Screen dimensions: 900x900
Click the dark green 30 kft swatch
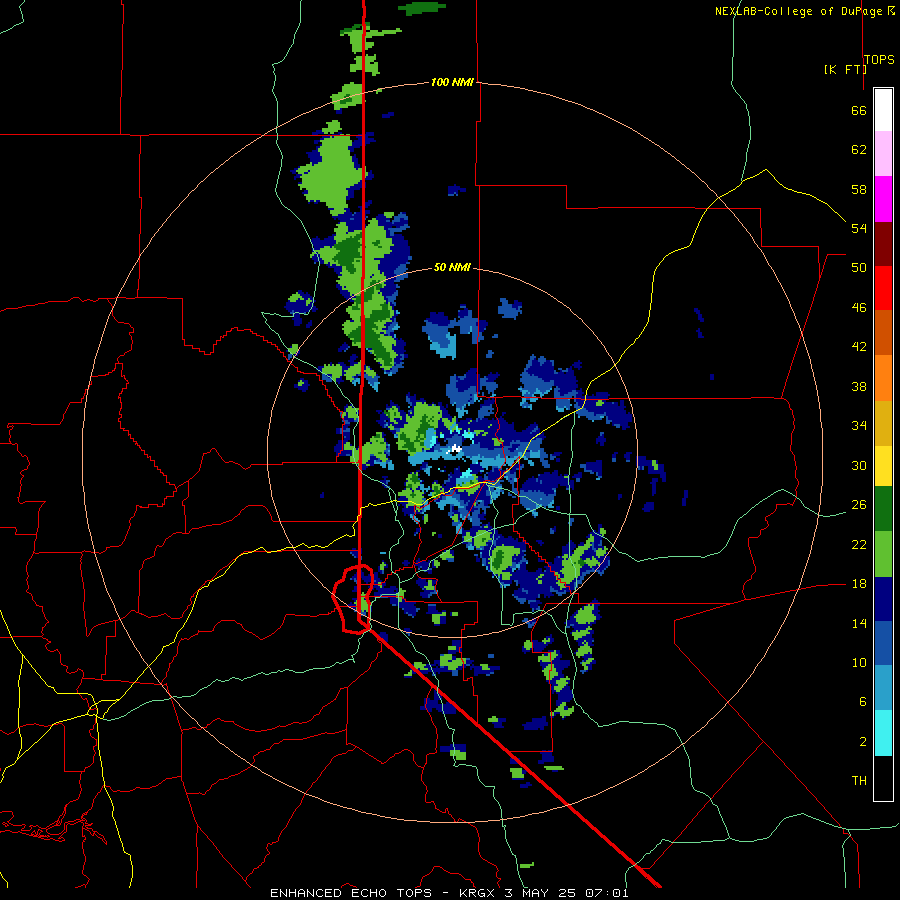pyautogui.click(x=883, y=509)
